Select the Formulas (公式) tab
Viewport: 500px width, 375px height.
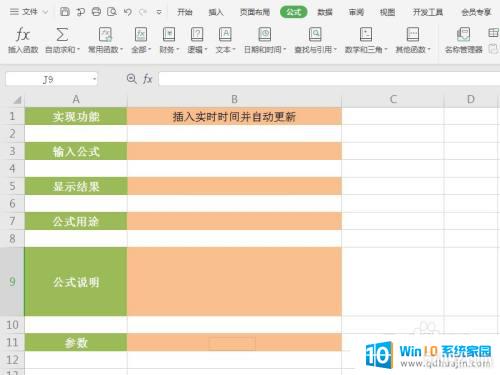click(x=293, y=12)
